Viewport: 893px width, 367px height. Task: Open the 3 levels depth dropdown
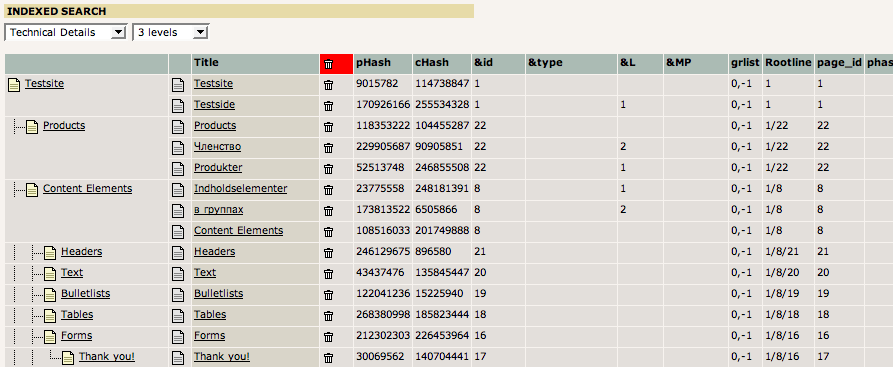pyautogui.click(x=171, y=32)
